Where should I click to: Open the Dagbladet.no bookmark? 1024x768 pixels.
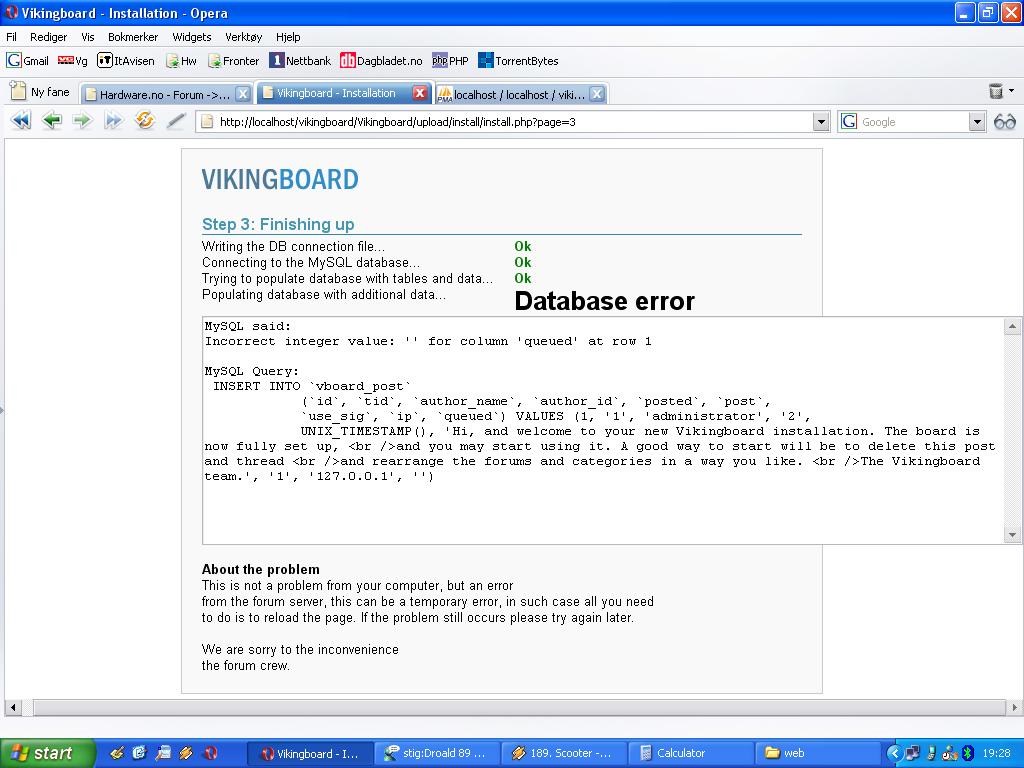coord(381,61)
